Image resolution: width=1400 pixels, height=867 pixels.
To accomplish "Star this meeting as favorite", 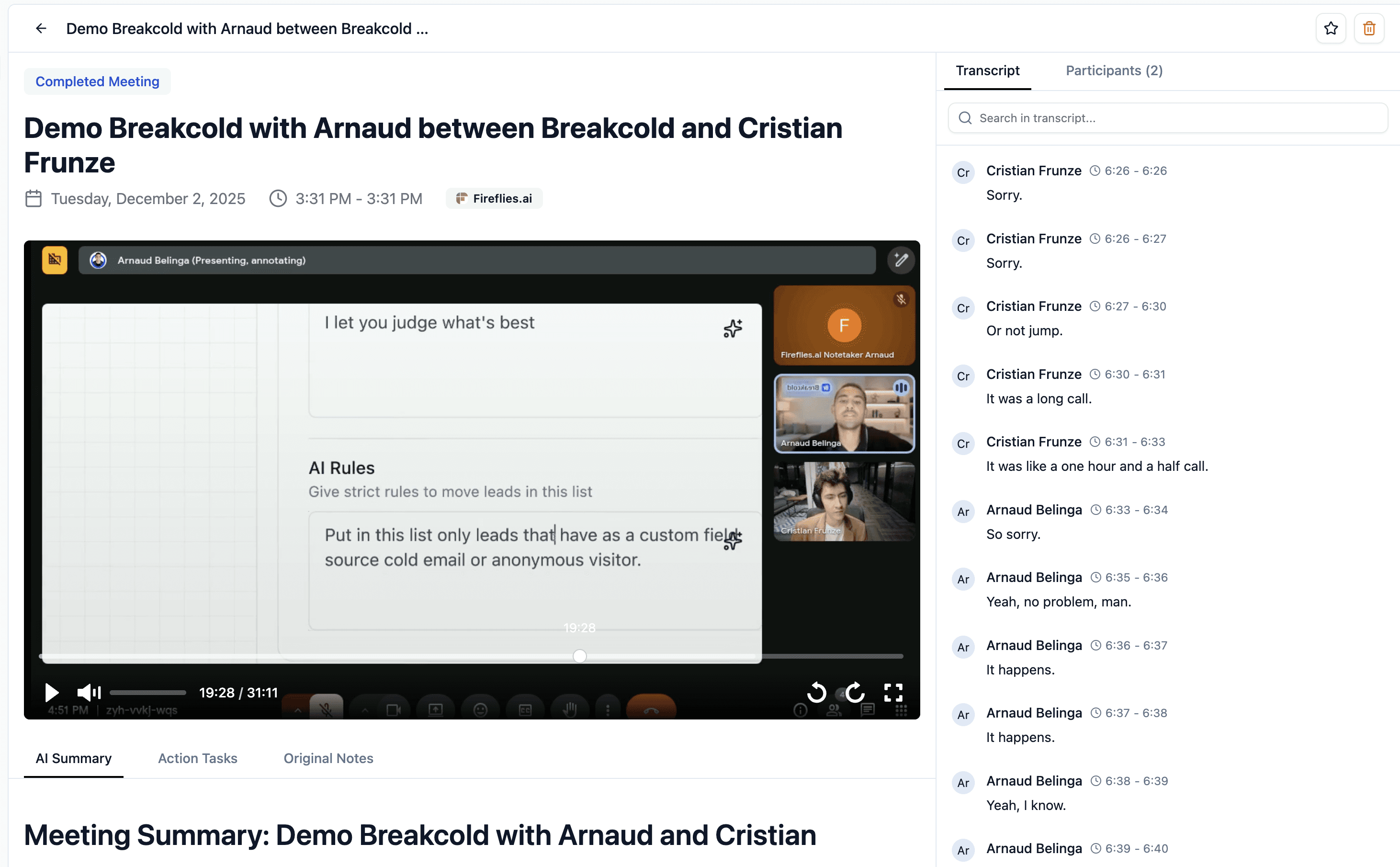I will coord(1331,28).
